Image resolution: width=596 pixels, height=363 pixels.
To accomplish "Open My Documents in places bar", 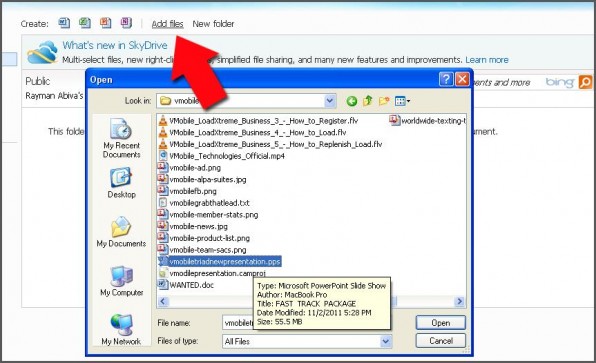I will pyautogui.click(x=121, y=232).
